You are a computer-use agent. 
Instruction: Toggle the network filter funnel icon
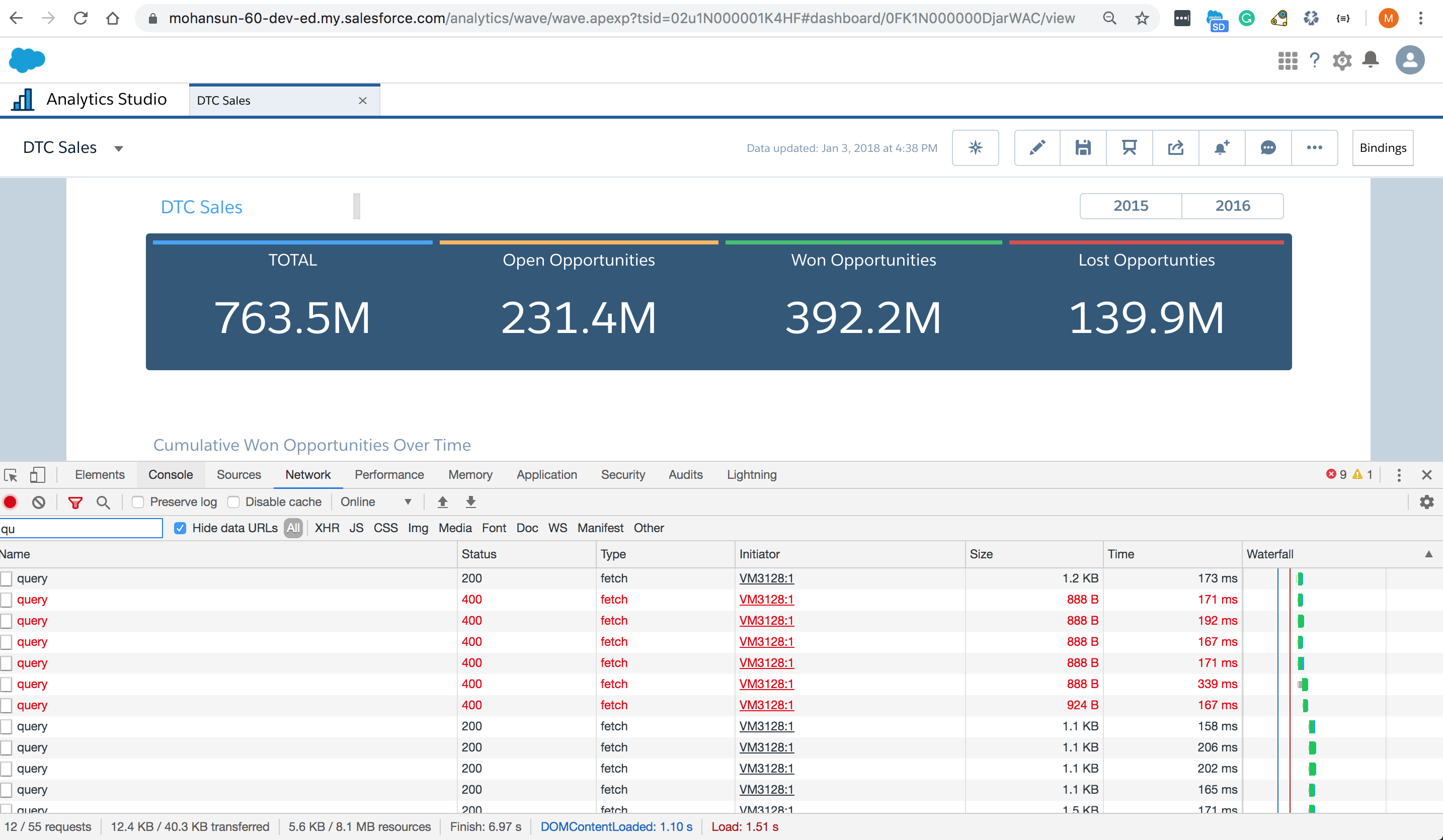pyautogui.click(x=75, y=502)
